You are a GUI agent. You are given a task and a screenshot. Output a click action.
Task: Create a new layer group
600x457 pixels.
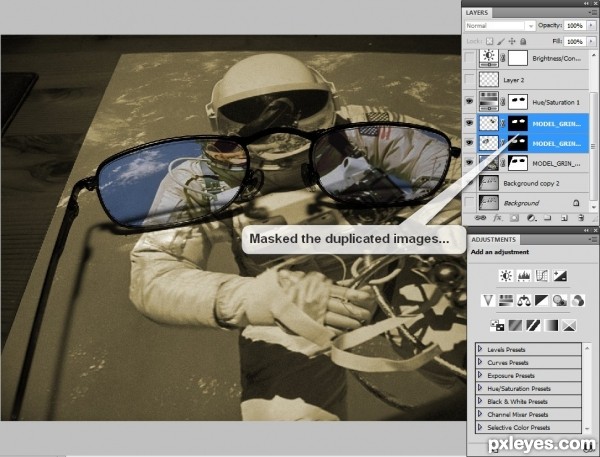(x=548, y=218)
